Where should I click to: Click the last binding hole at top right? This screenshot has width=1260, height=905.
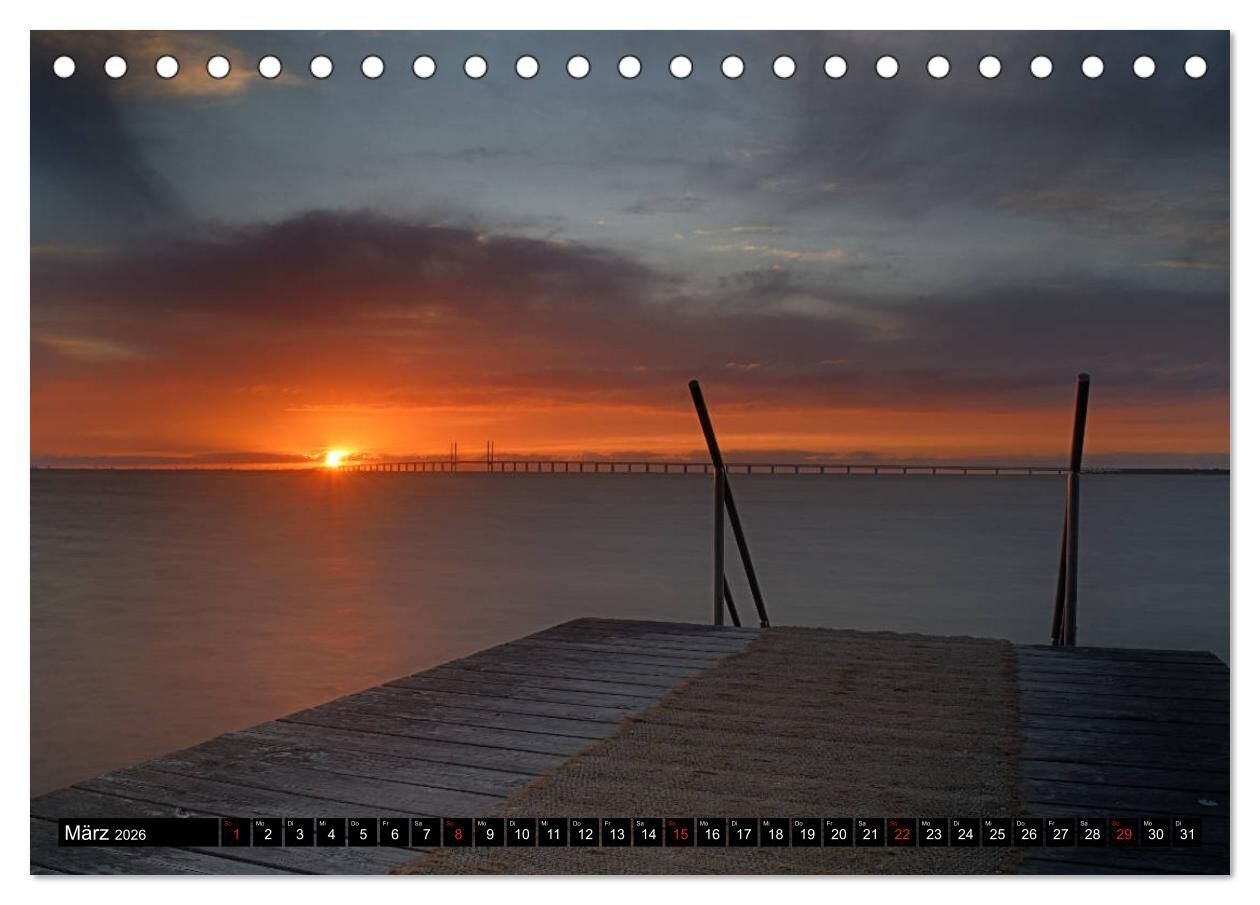pyautogui.click(x=1195, y=67)
